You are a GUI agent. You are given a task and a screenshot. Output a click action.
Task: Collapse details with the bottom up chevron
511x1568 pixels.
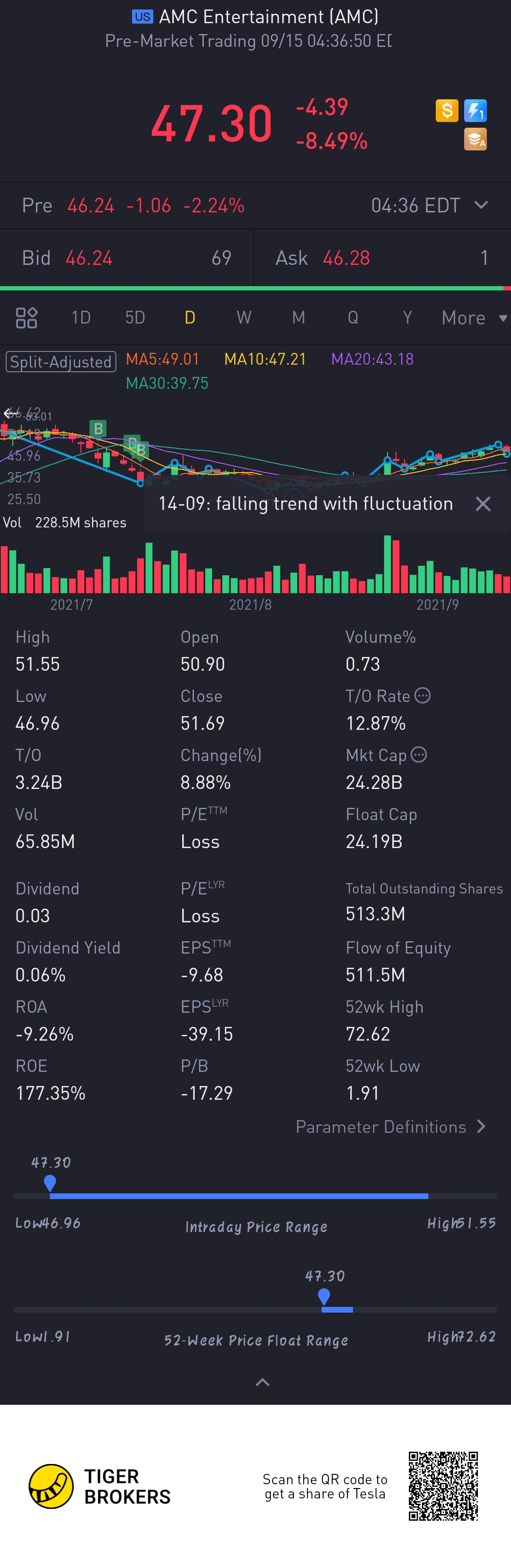263,1383
